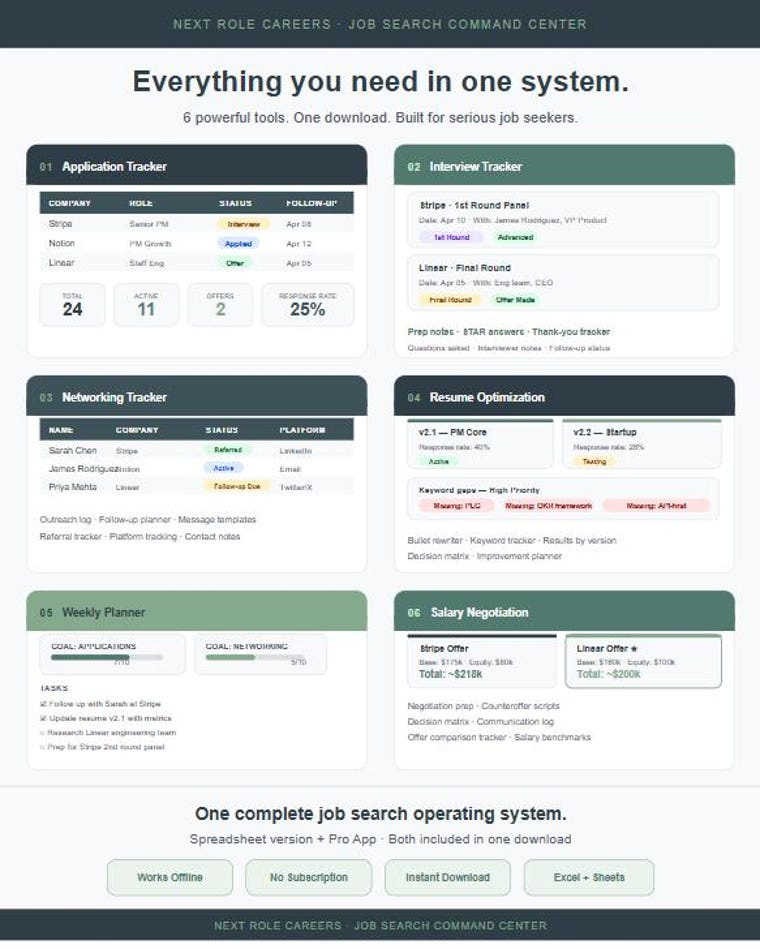Click the Missing: OKR framework keyword tag

(549, 506)
